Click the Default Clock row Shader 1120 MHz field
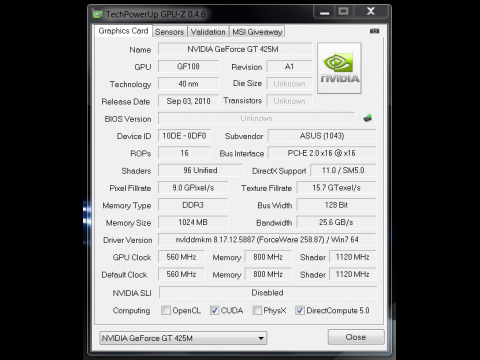The width and height of the screenshot is (480, 360). click(x=353, y=274)
